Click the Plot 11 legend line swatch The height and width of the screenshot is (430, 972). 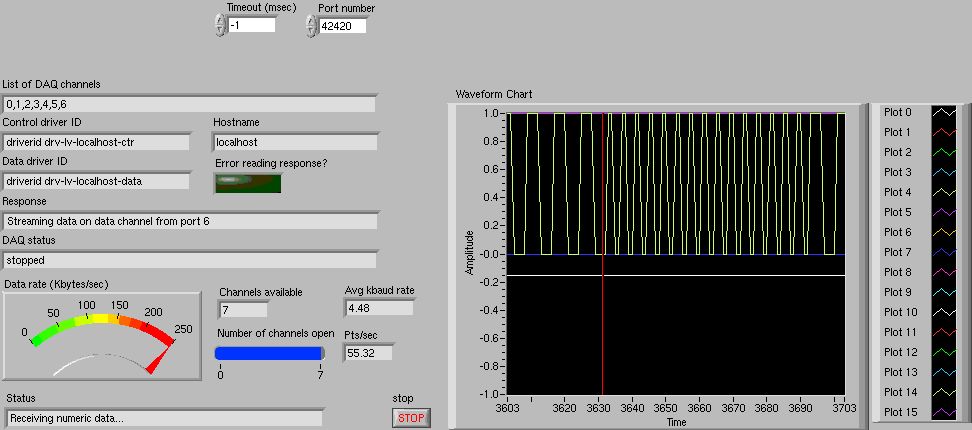(943, 333)
